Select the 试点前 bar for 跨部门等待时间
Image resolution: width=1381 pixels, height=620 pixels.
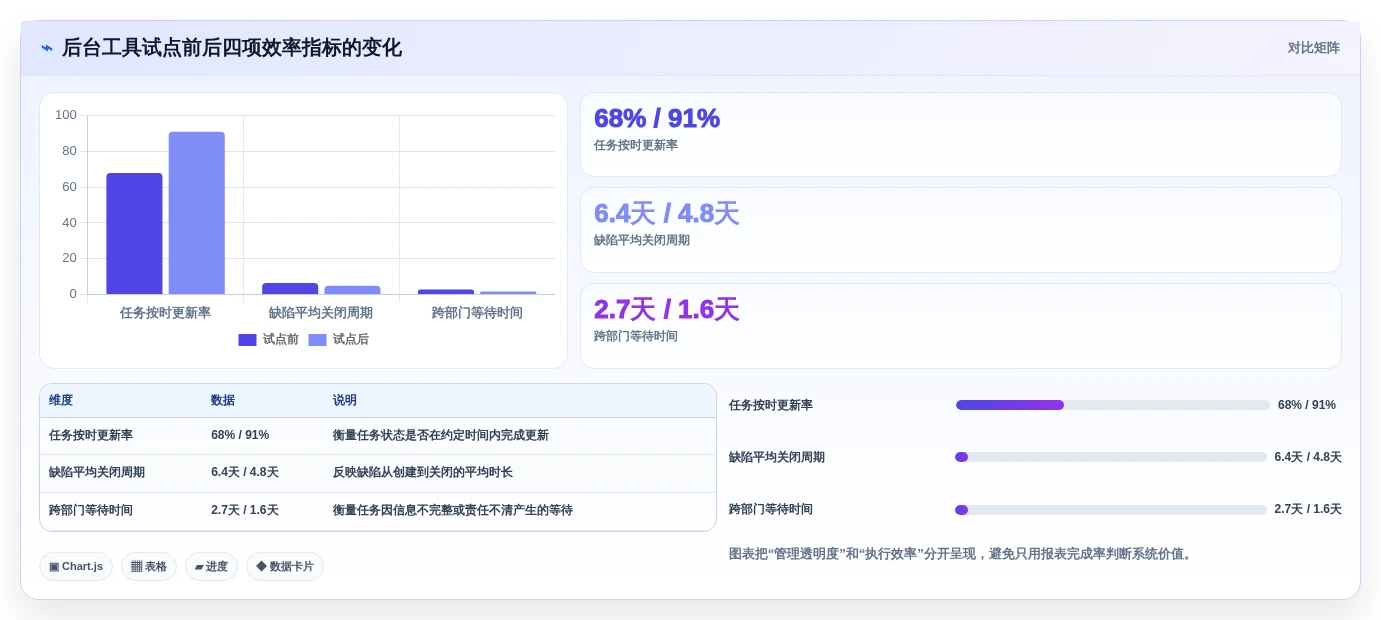(x=446, y=292)
